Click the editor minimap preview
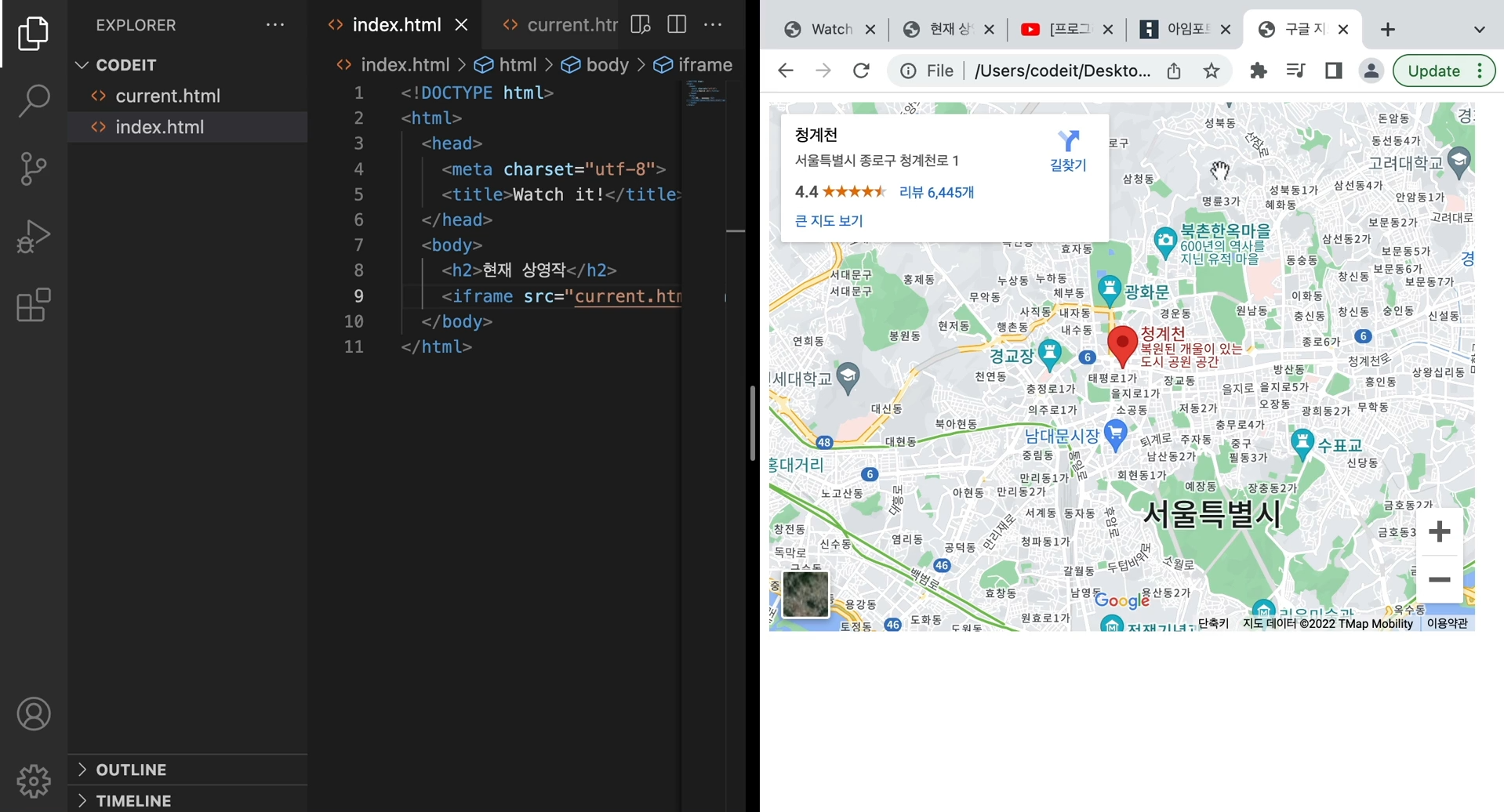 click(704, 92)
